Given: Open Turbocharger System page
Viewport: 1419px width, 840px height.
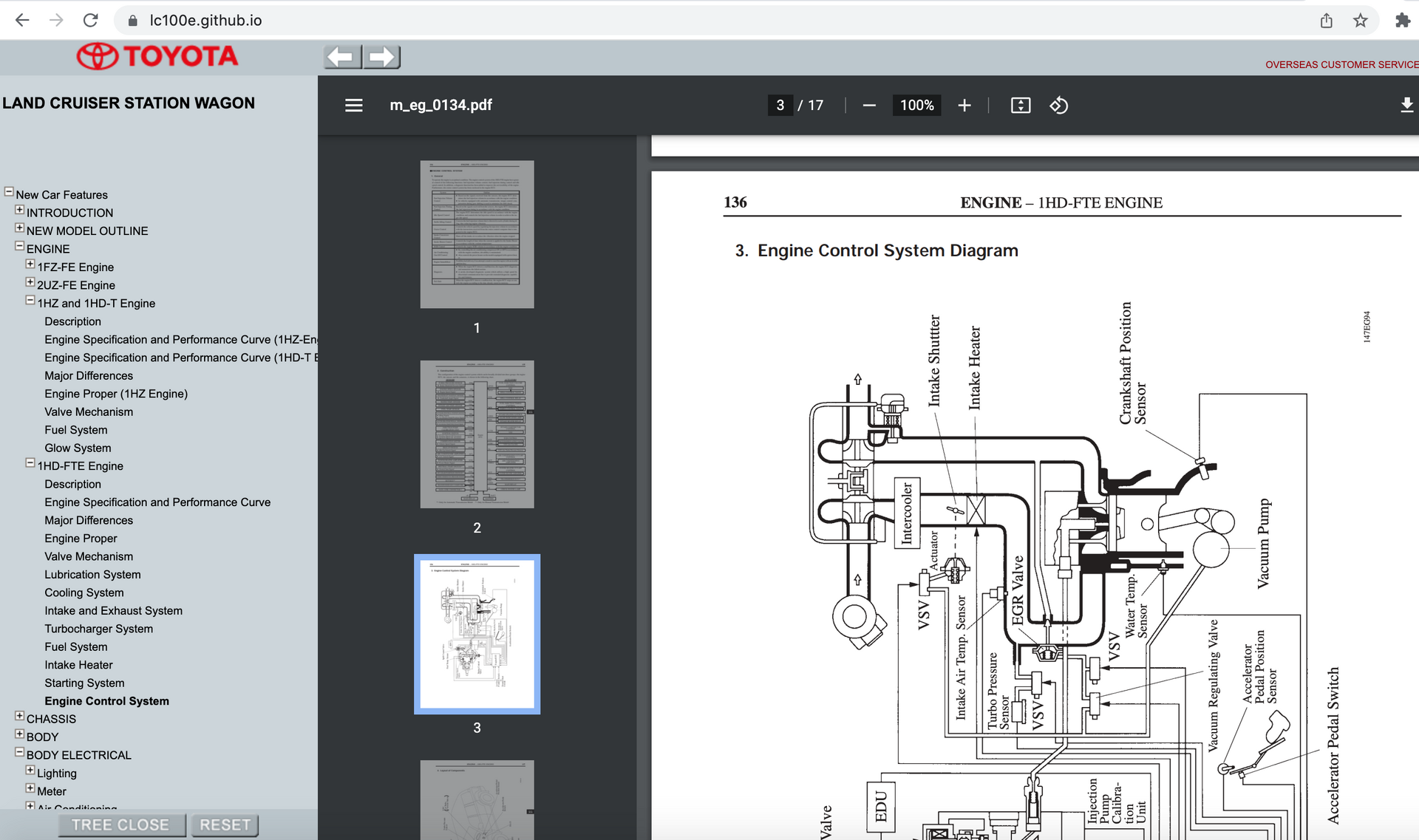Looking at the screenshot, I should pyautogui.click(x=98, y=629).
